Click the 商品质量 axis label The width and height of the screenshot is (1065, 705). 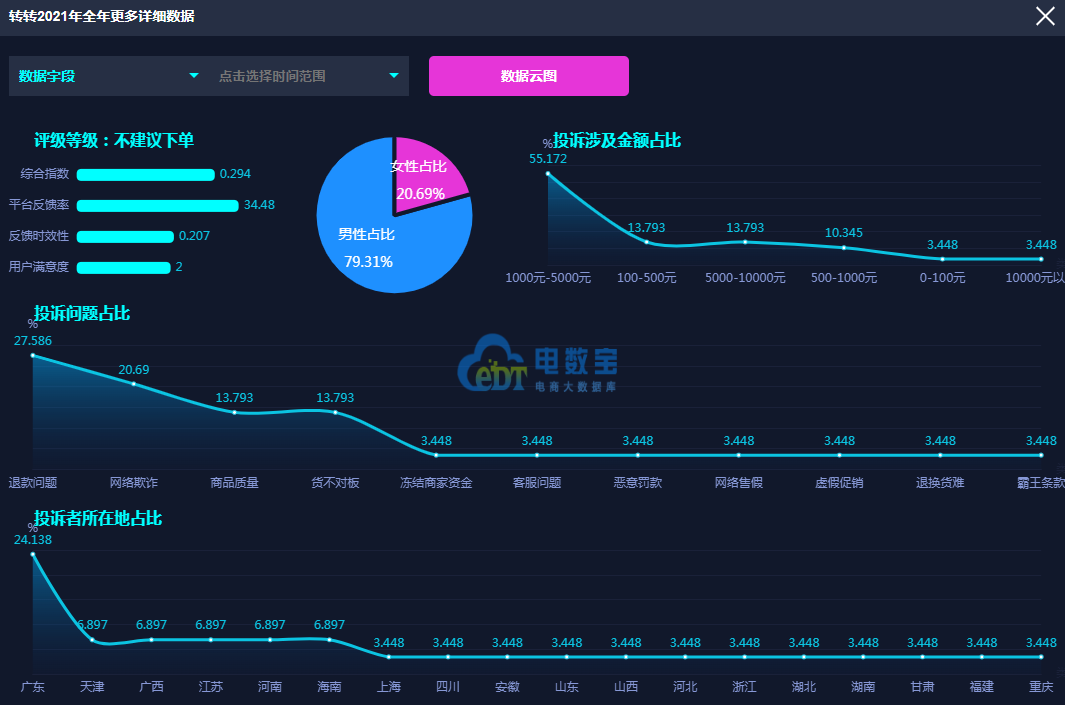click(234, 483)
